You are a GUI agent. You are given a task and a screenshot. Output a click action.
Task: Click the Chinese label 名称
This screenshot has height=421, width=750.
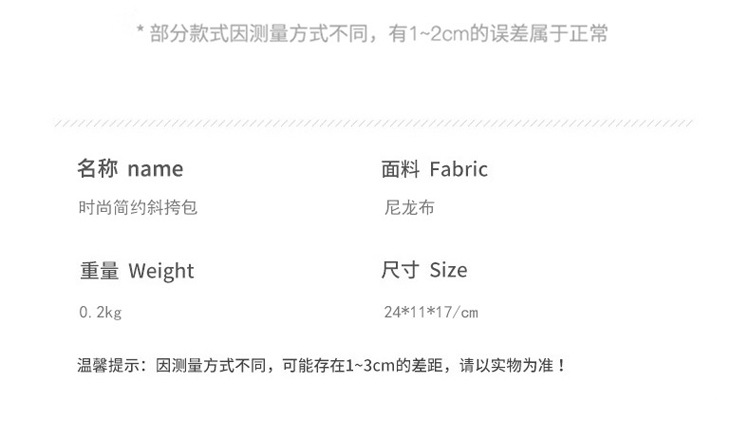coord(98,169)
